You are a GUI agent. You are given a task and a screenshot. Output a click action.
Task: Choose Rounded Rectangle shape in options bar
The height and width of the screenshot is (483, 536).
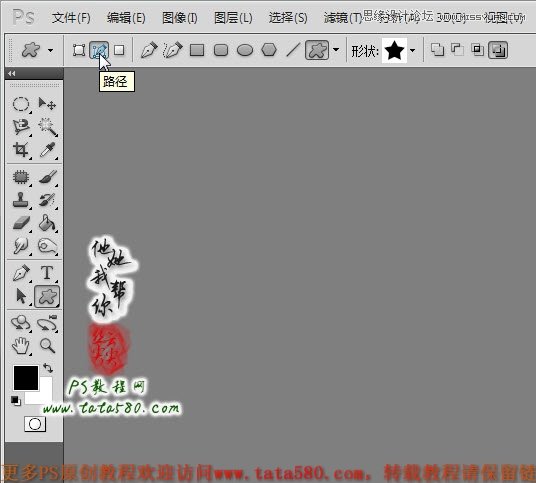[x=221, y=50]
